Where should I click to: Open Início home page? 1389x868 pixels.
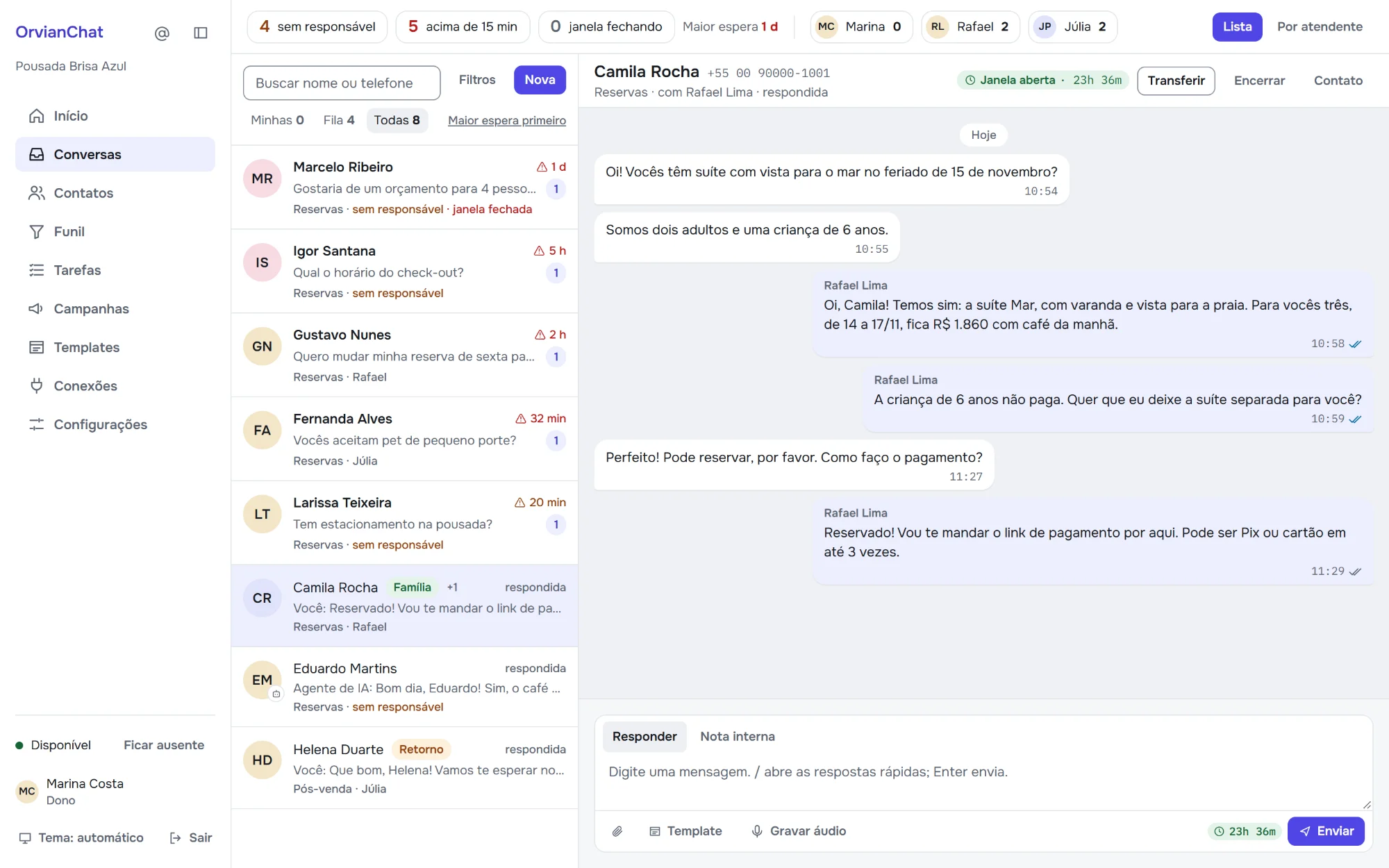[x=115, y=116]
